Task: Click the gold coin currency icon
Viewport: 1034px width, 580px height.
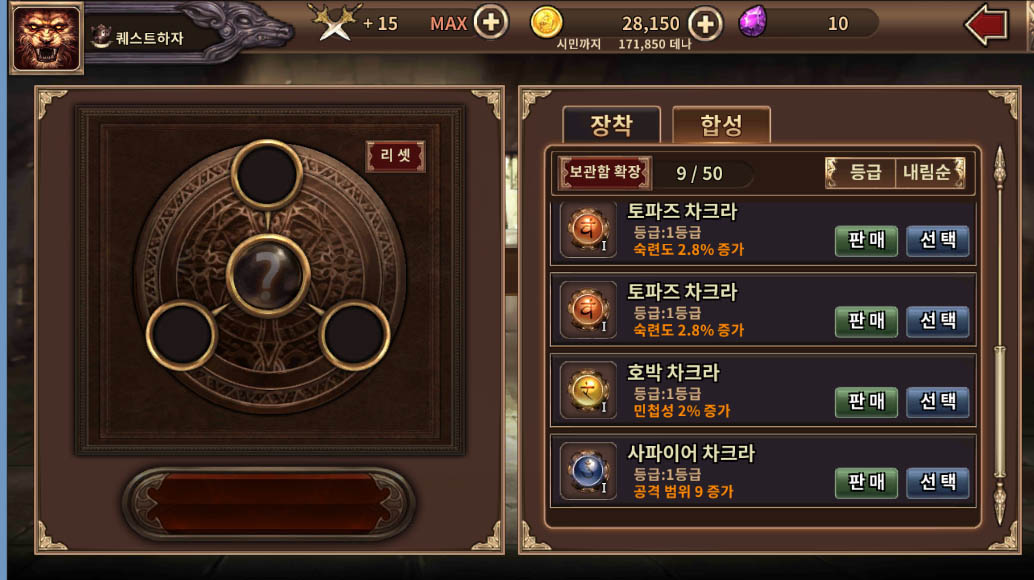Action: [x=547, y=22]
